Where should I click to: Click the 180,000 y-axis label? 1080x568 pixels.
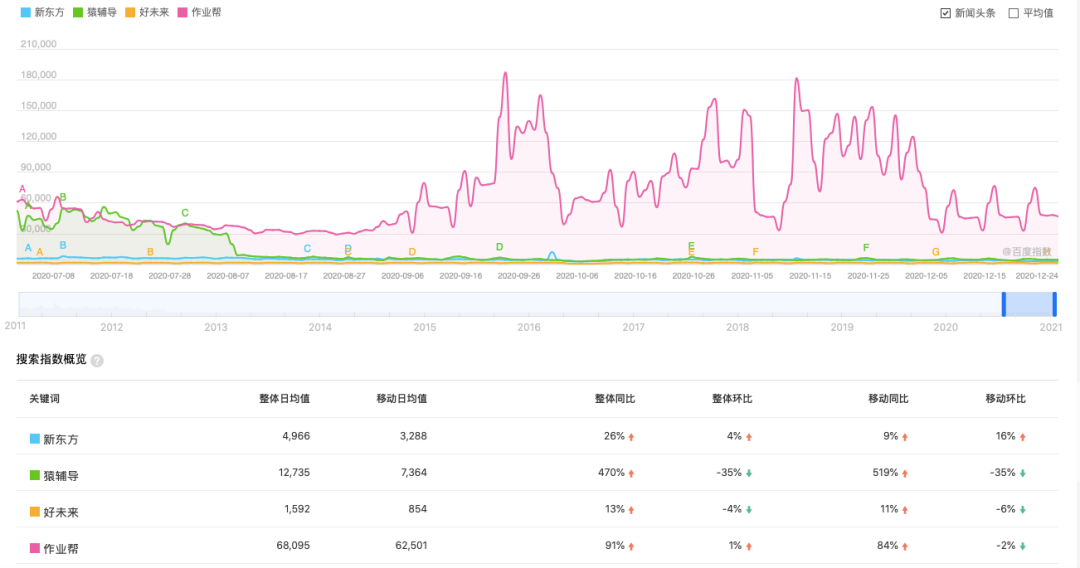[x=39, y=75]
